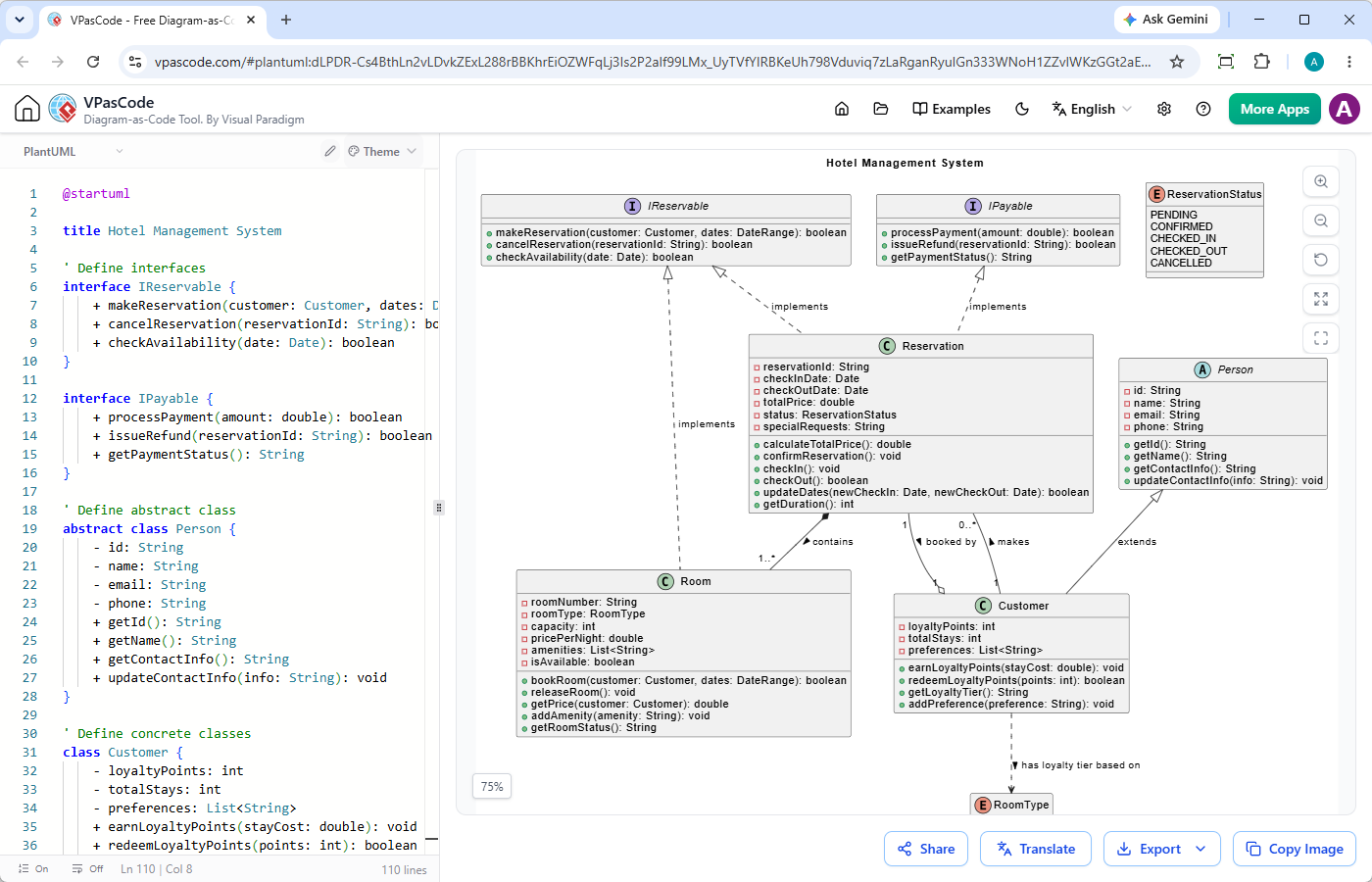Enter fullscreen diagram view
The height and width of the screenshot is (882, 1372).
1321,338
